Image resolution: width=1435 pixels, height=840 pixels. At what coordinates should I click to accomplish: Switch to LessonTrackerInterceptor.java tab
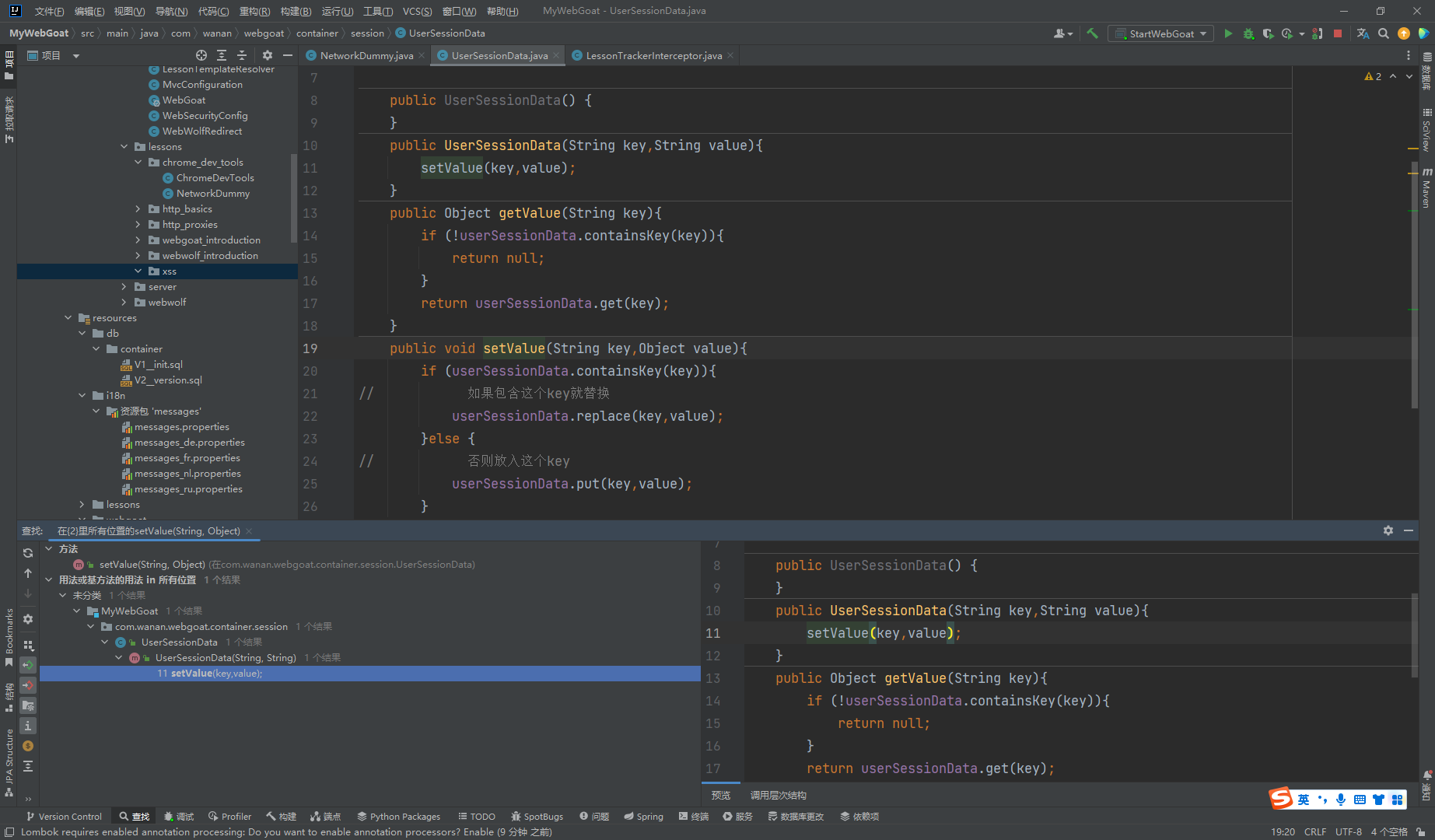pyautogui.click(x=653, y=55)
